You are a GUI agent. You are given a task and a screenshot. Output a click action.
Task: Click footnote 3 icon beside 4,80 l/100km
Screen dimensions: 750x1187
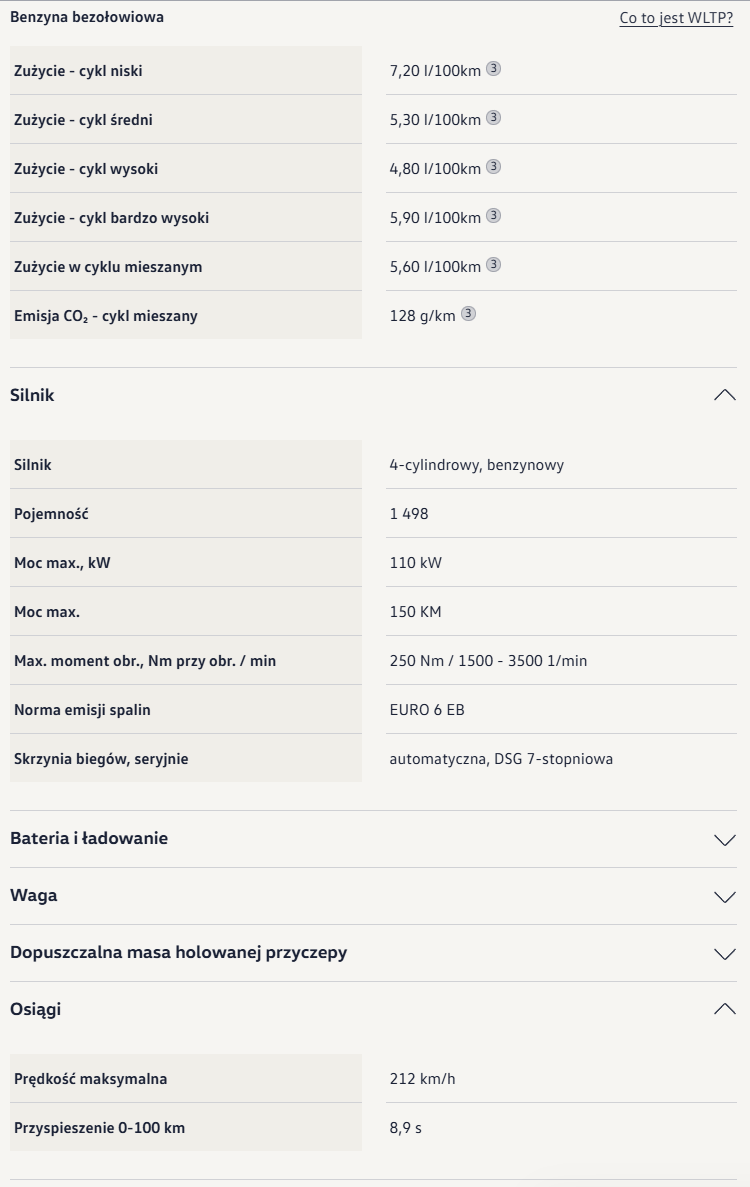[x=493, y=167]
